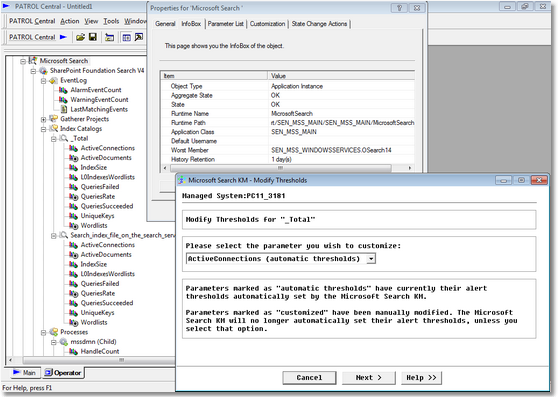The height and width of the screenshot is (399, 558).
Task: Click the Cancel button
Action: click(x=309, y=378)
